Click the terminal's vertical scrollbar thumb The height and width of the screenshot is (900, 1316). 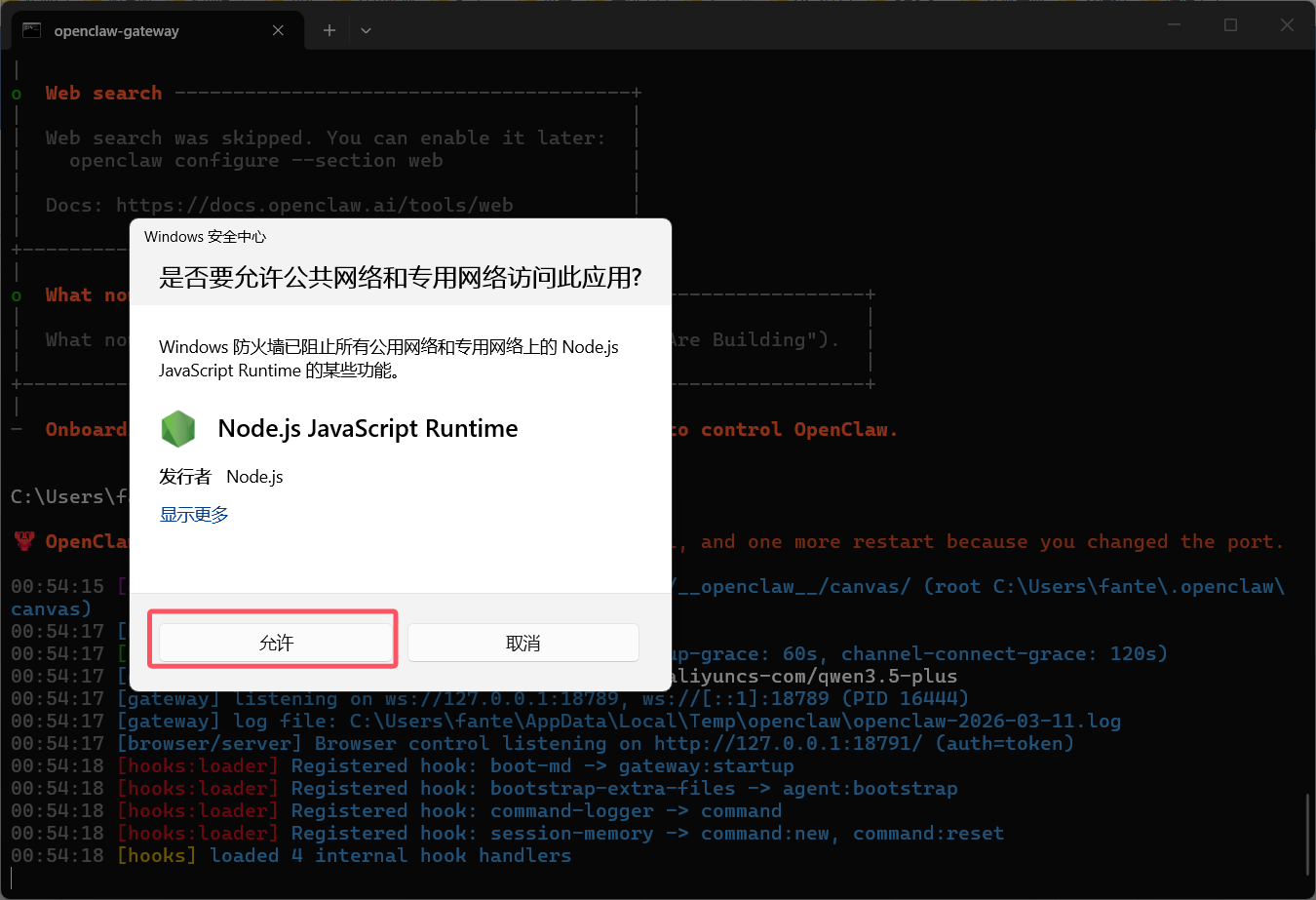coord(1308,834)
